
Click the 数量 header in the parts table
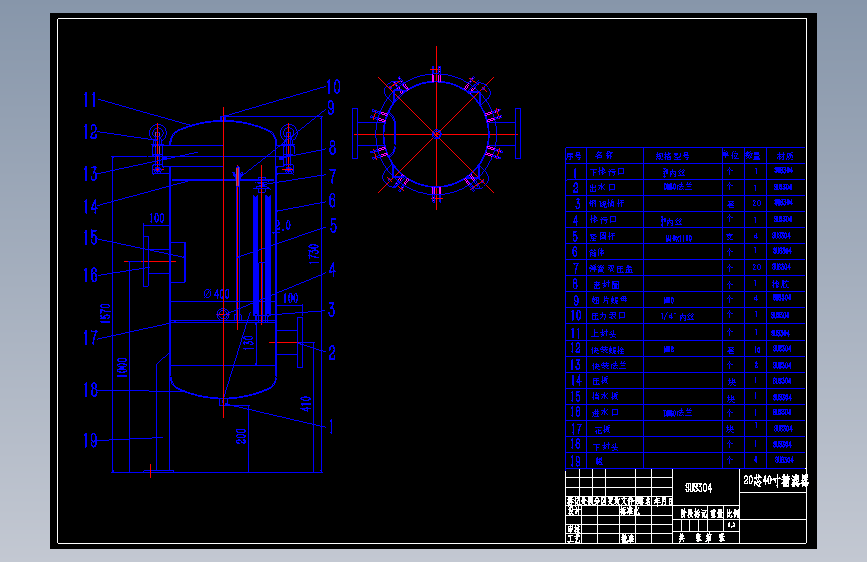tap(753, 157)
